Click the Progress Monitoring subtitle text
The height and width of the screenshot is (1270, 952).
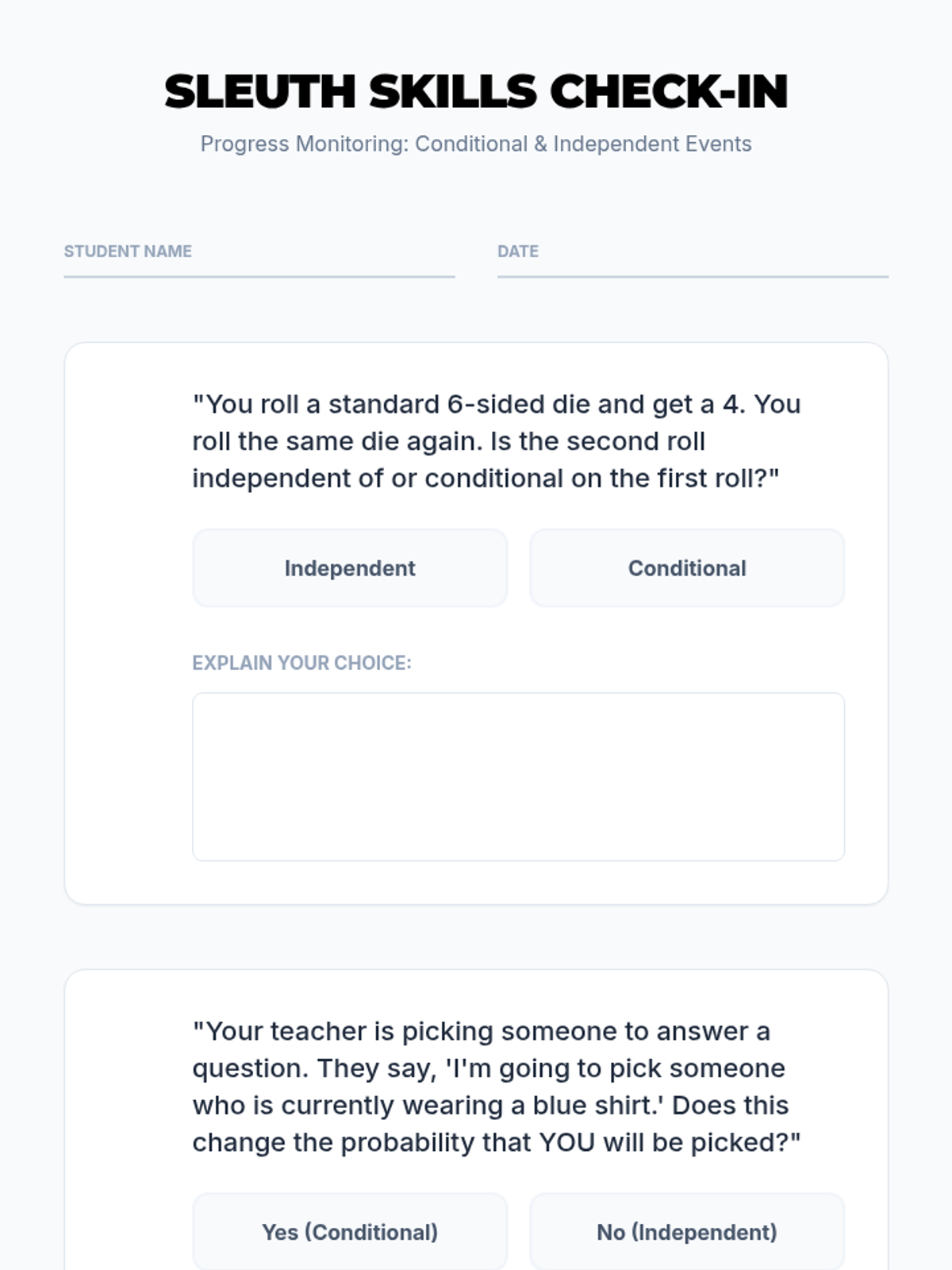point(476,144)
